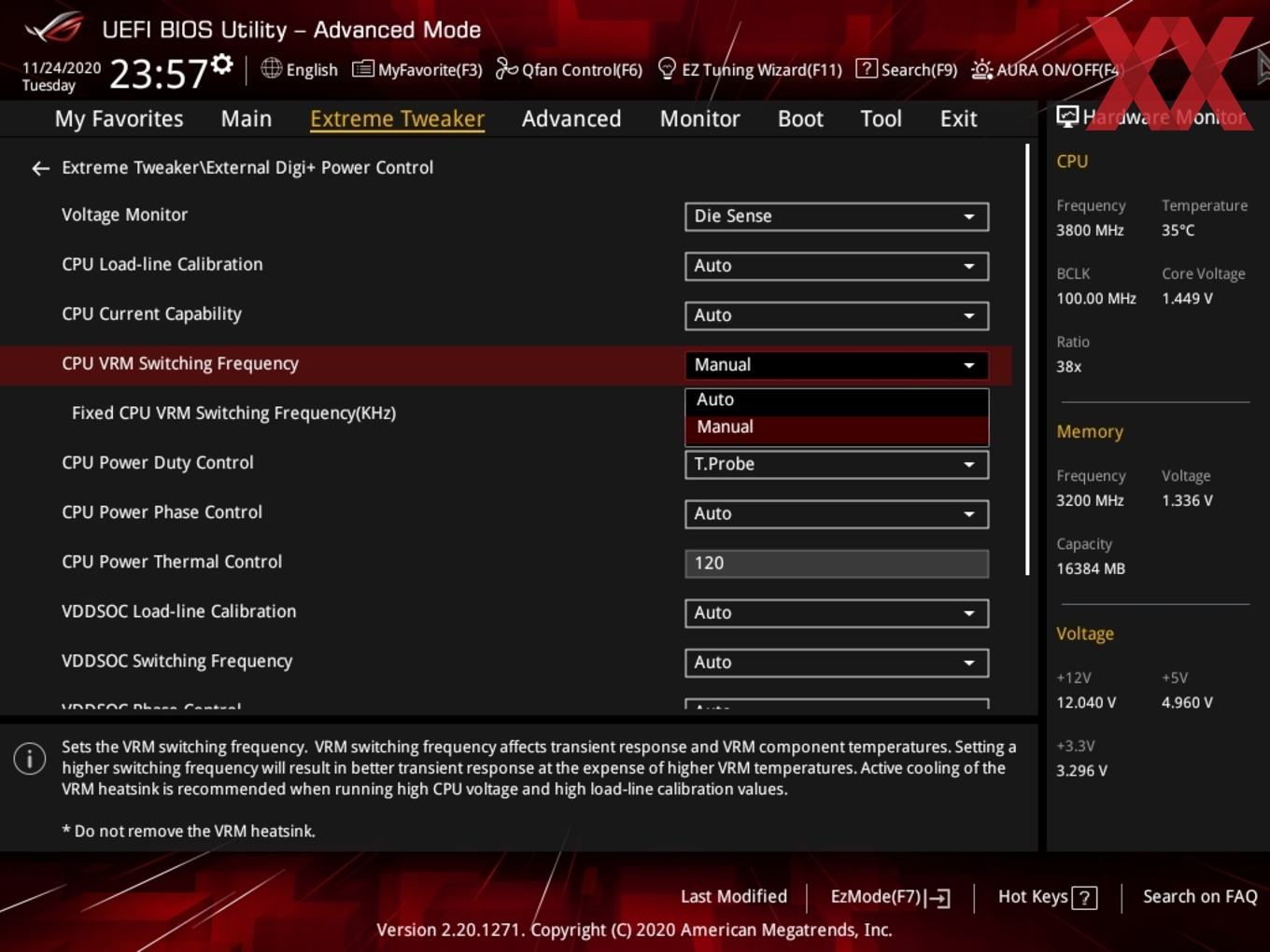Screen dimensions: 1270x952
Task: Click the English language label
Action: [x=312, y=70]
